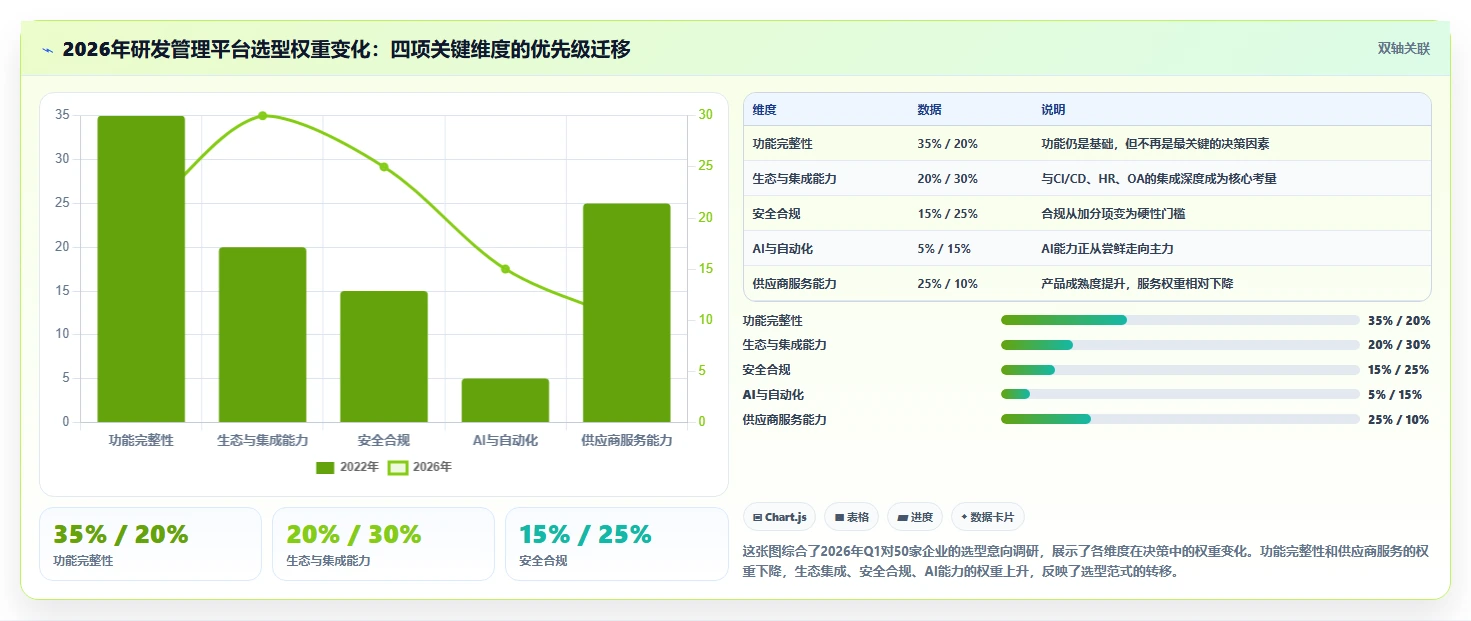1471x621 pixels.
Task: Select the 数据 column header
Action: (x=929, y=110)
